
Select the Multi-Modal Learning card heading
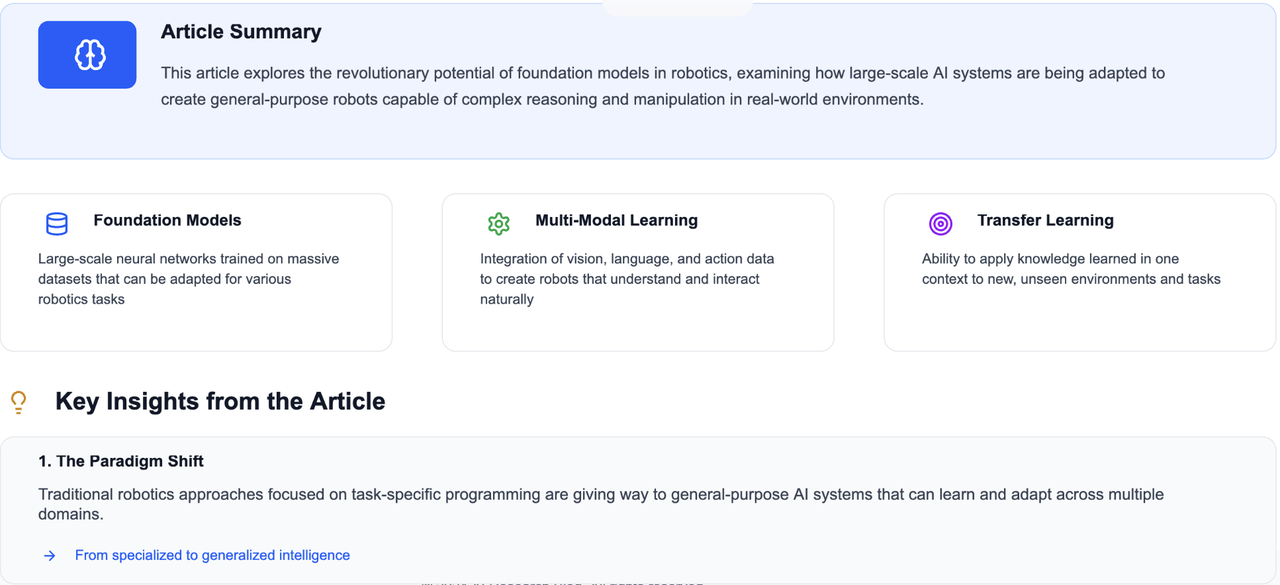(616, 220)
